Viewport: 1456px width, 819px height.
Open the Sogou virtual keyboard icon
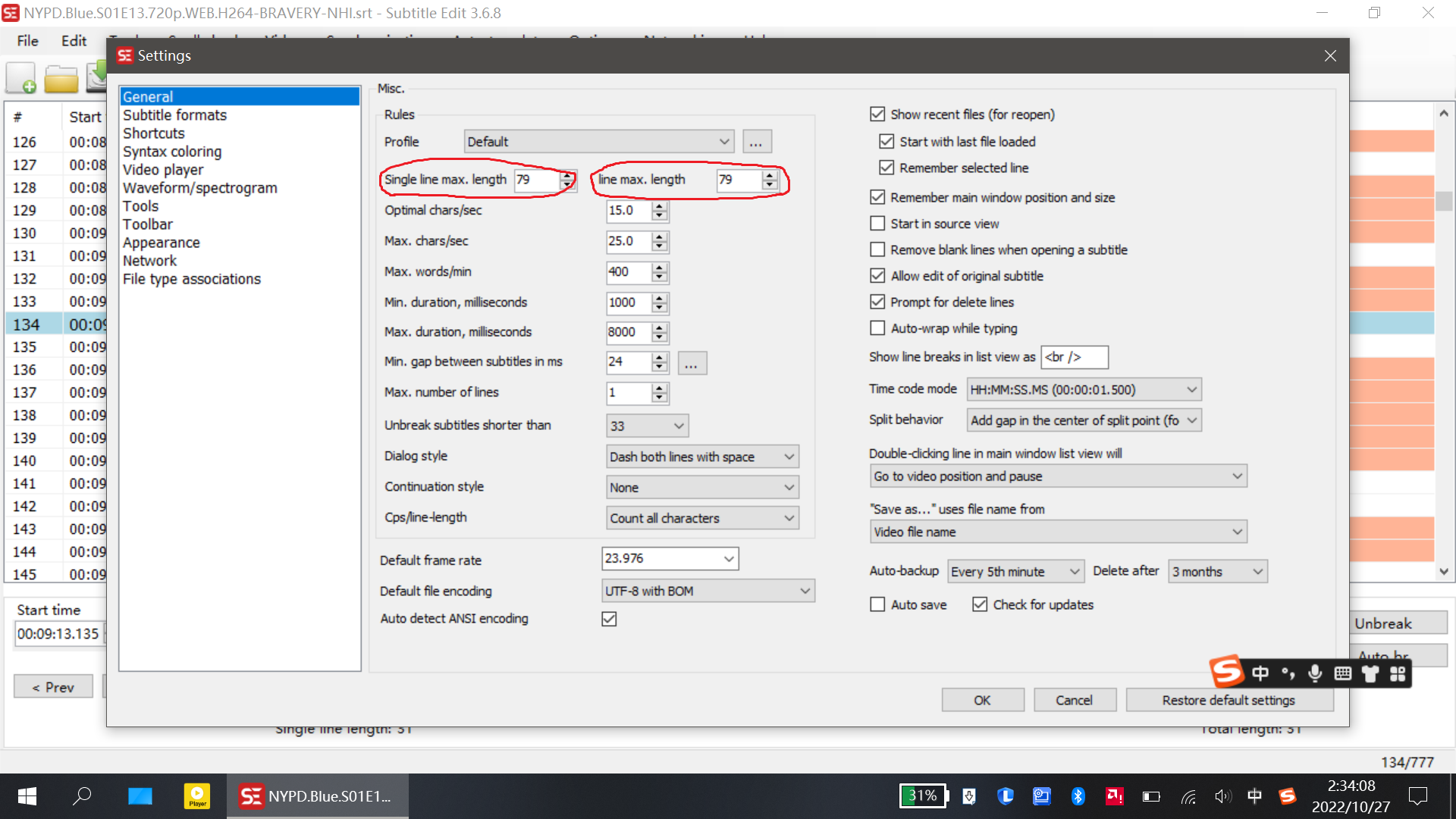point(1341,673)
